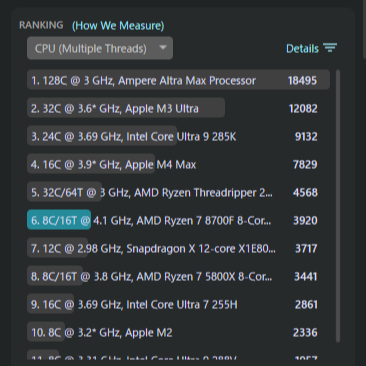This screenshot has width=366, height=366.
Task: Select the Apple M4 Max ranking row
Action: pyautogui.click(x=178, y=164)
